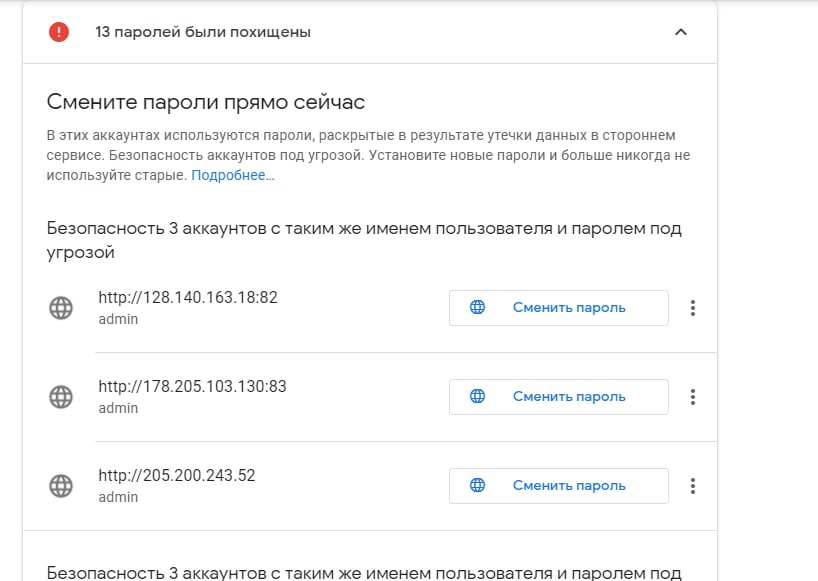The width and height of the screenshot is (818, 581).
Task: Click the red warning icon for compromised passwords
Action: click(x=59, y=32)
